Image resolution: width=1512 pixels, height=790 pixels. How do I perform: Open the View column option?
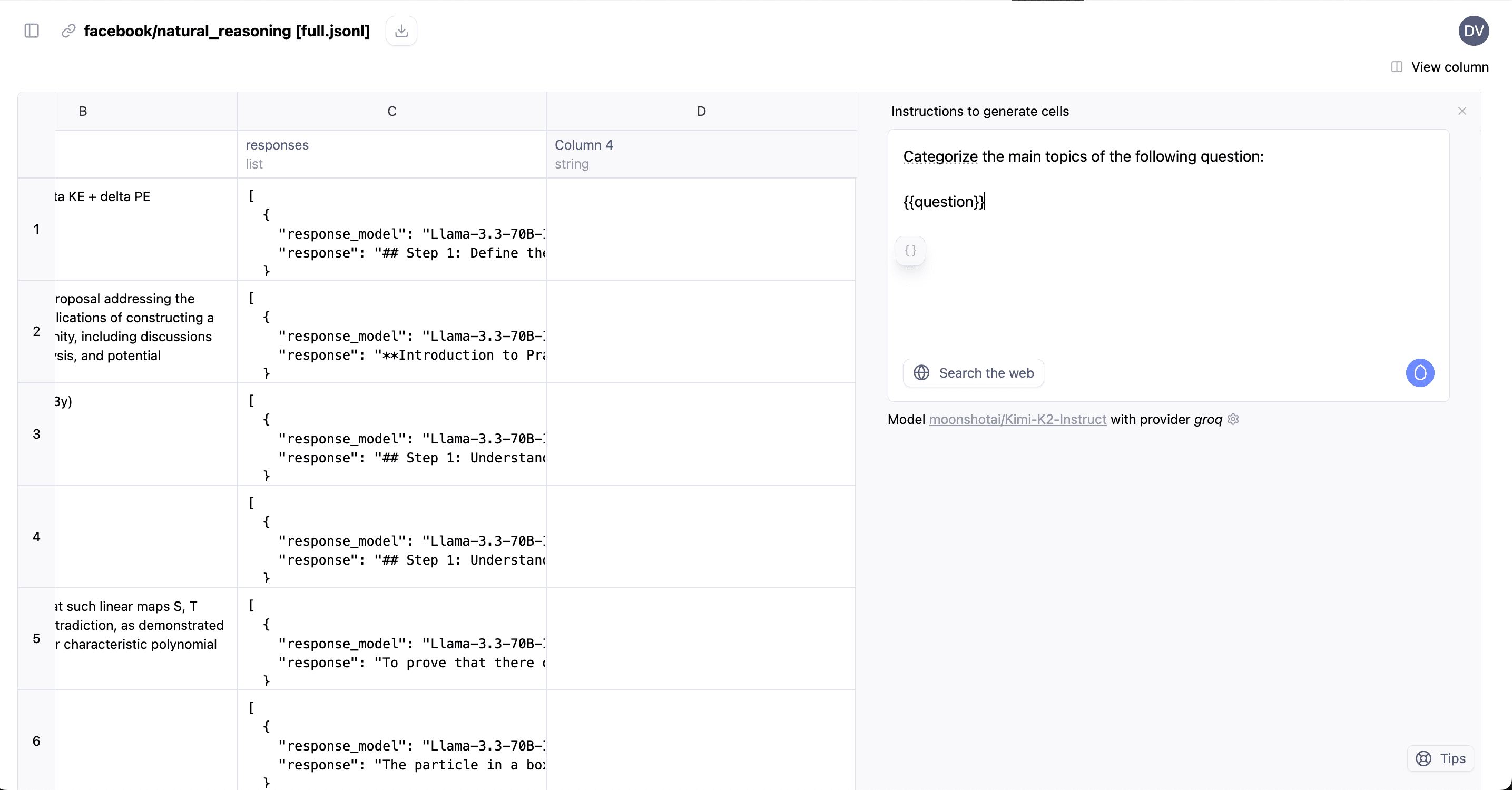tap(1440, 67)
